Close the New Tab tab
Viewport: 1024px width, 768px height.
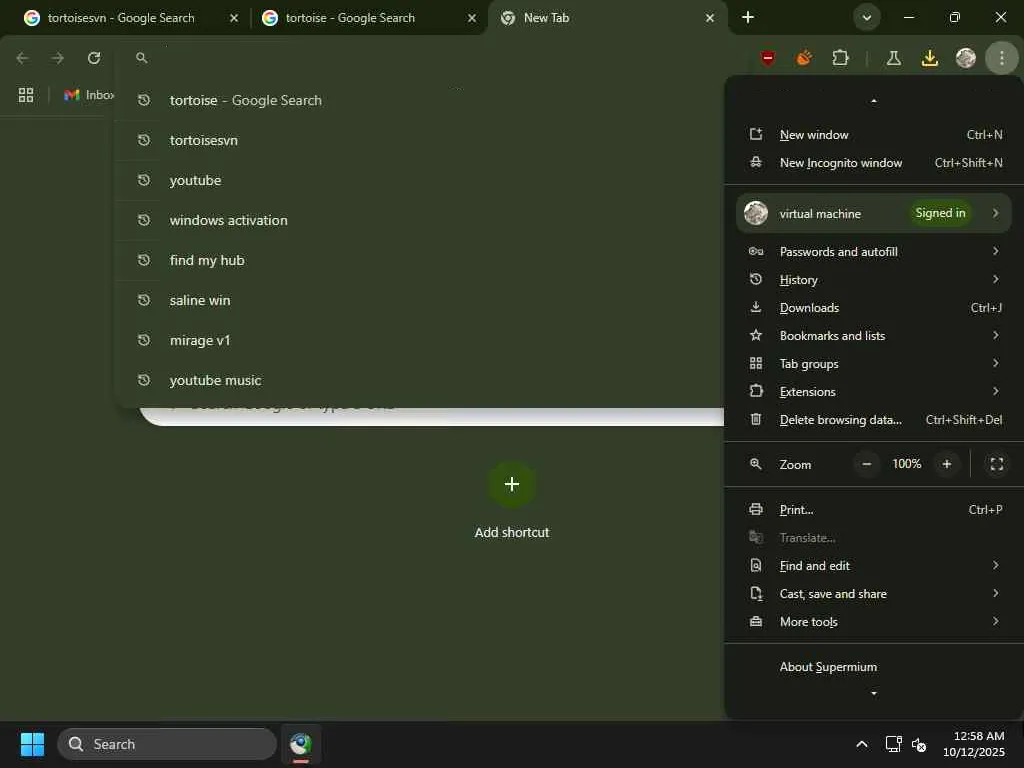pos(710,18)
